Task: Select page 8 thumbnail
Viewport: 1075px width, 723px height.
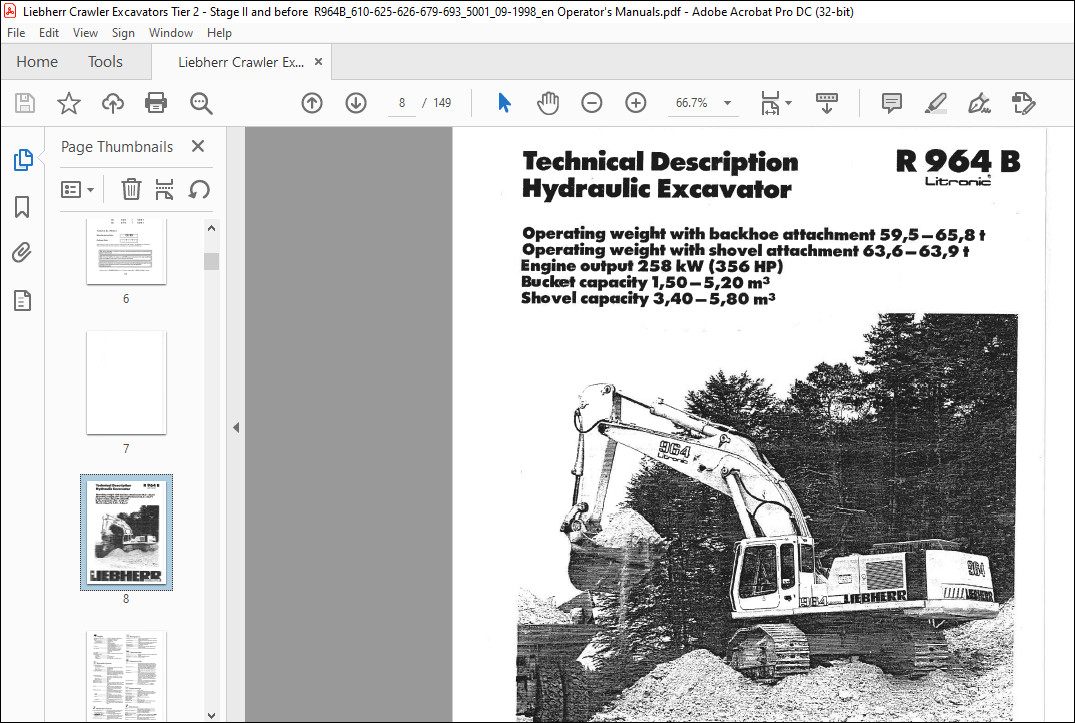Action: (x=126, y=532)
